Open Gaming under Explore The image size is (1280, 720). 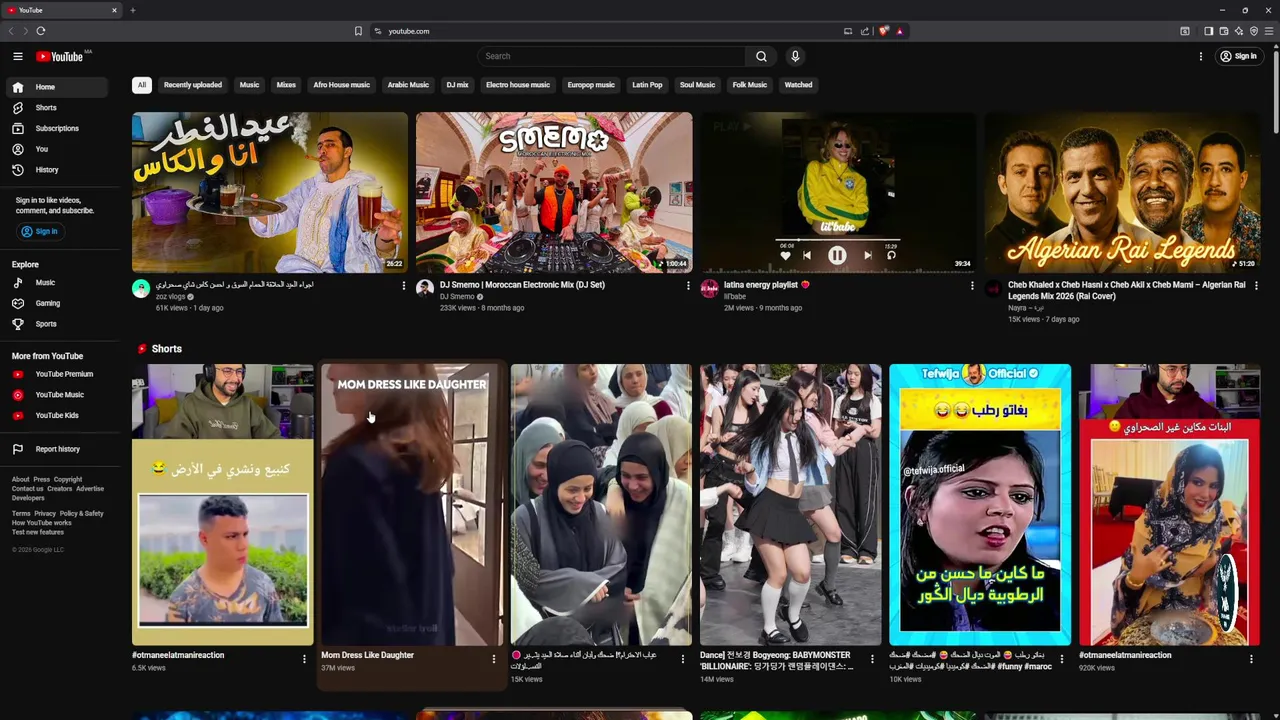[x=56, y=303]
